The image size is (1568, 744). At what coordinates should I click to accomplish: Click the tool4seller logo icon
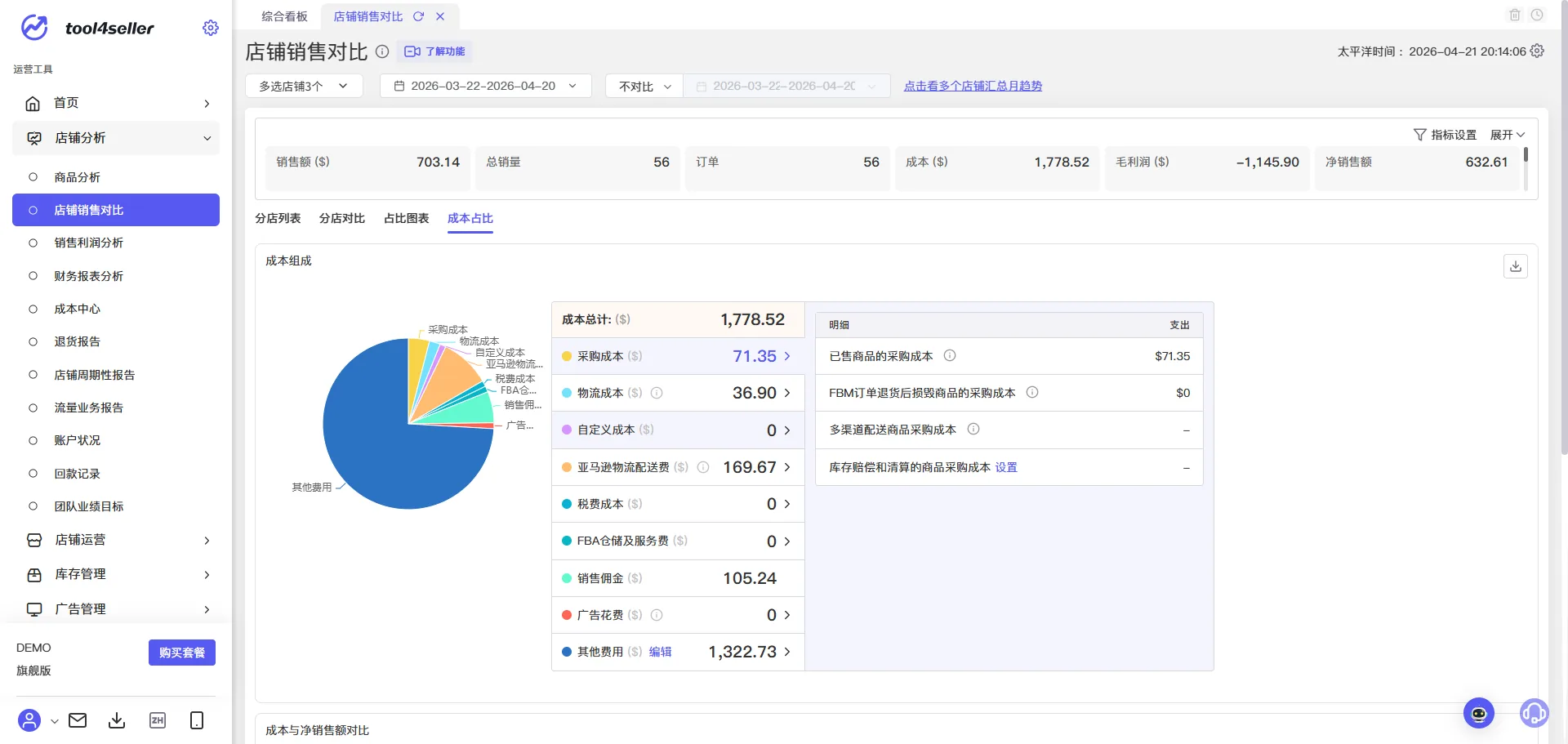coord(34,28)
